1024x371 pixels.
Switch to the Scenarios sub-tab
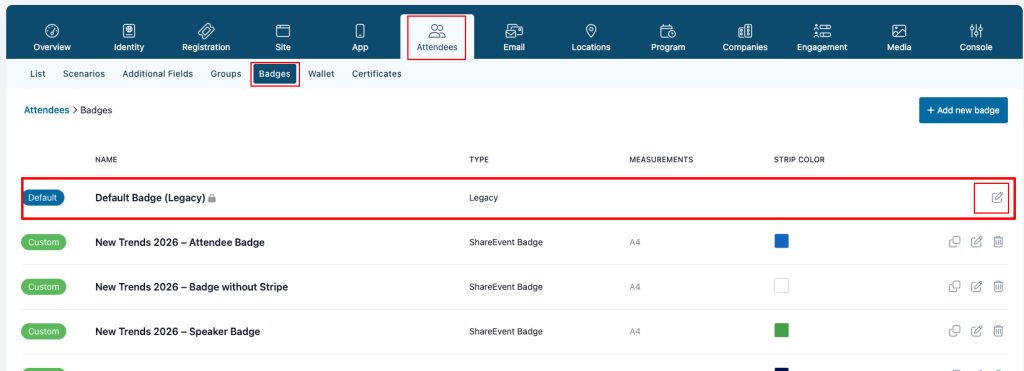84,74
